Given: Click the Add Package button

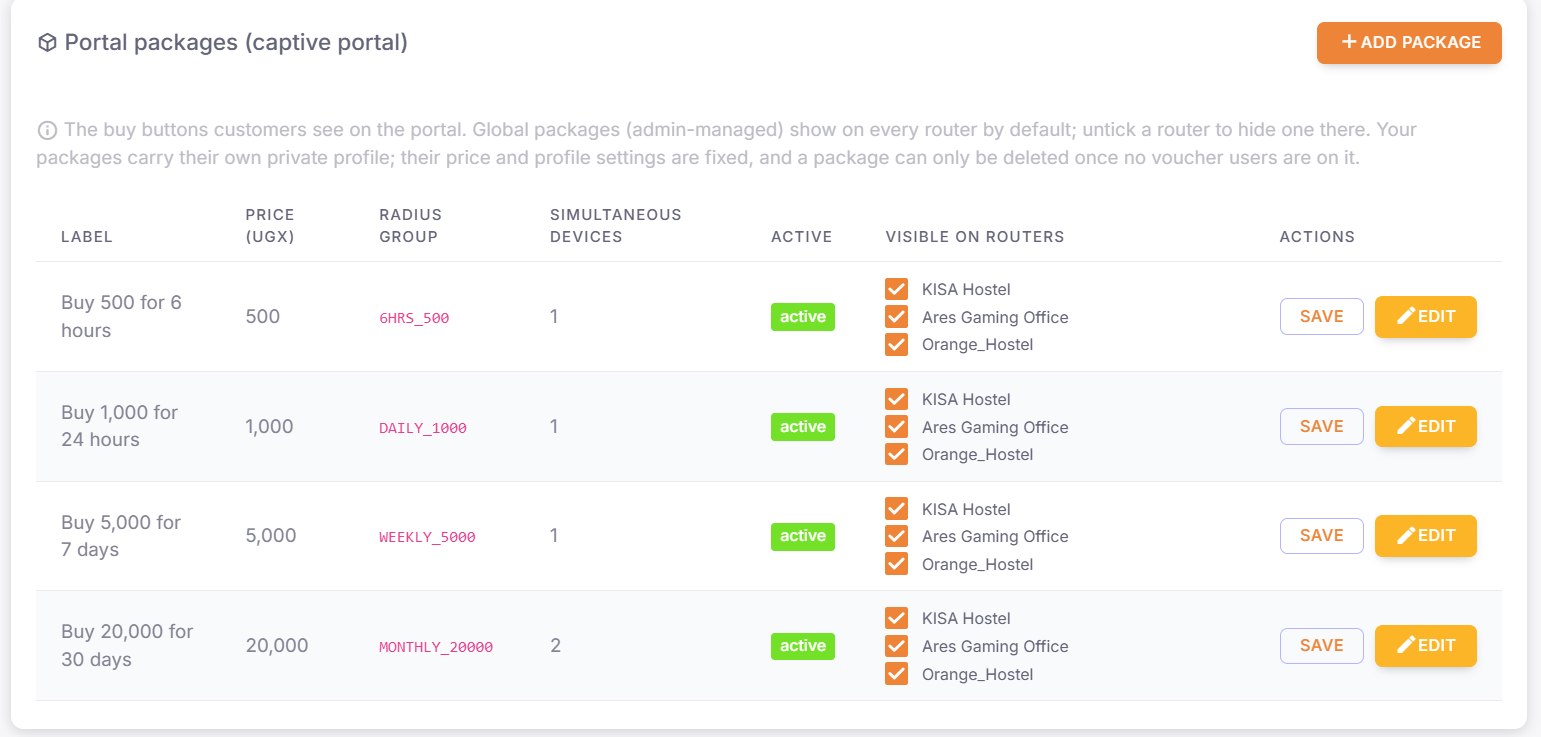Looking at the screenshot, I should click(x=1409, y=43).
